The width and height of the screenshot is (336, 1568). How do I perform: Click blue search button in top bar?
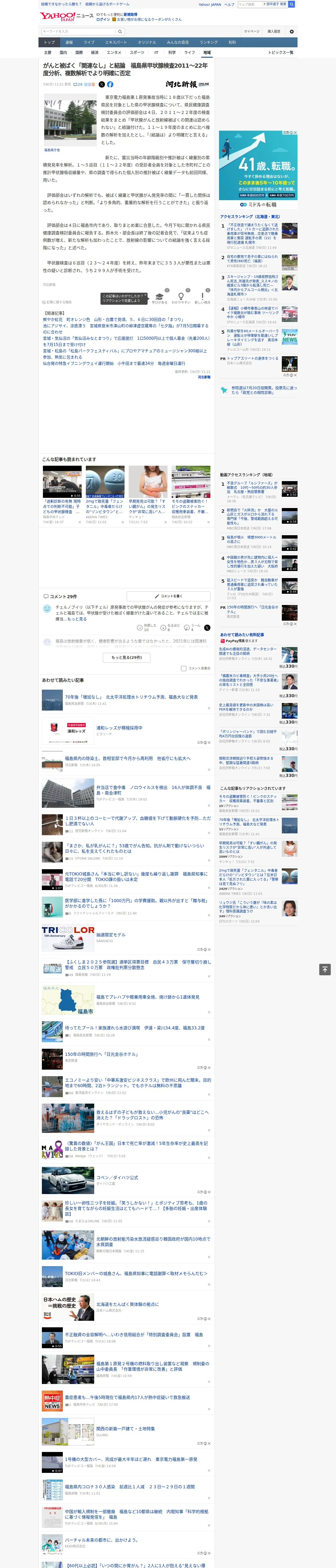click(x=292, y=4)
